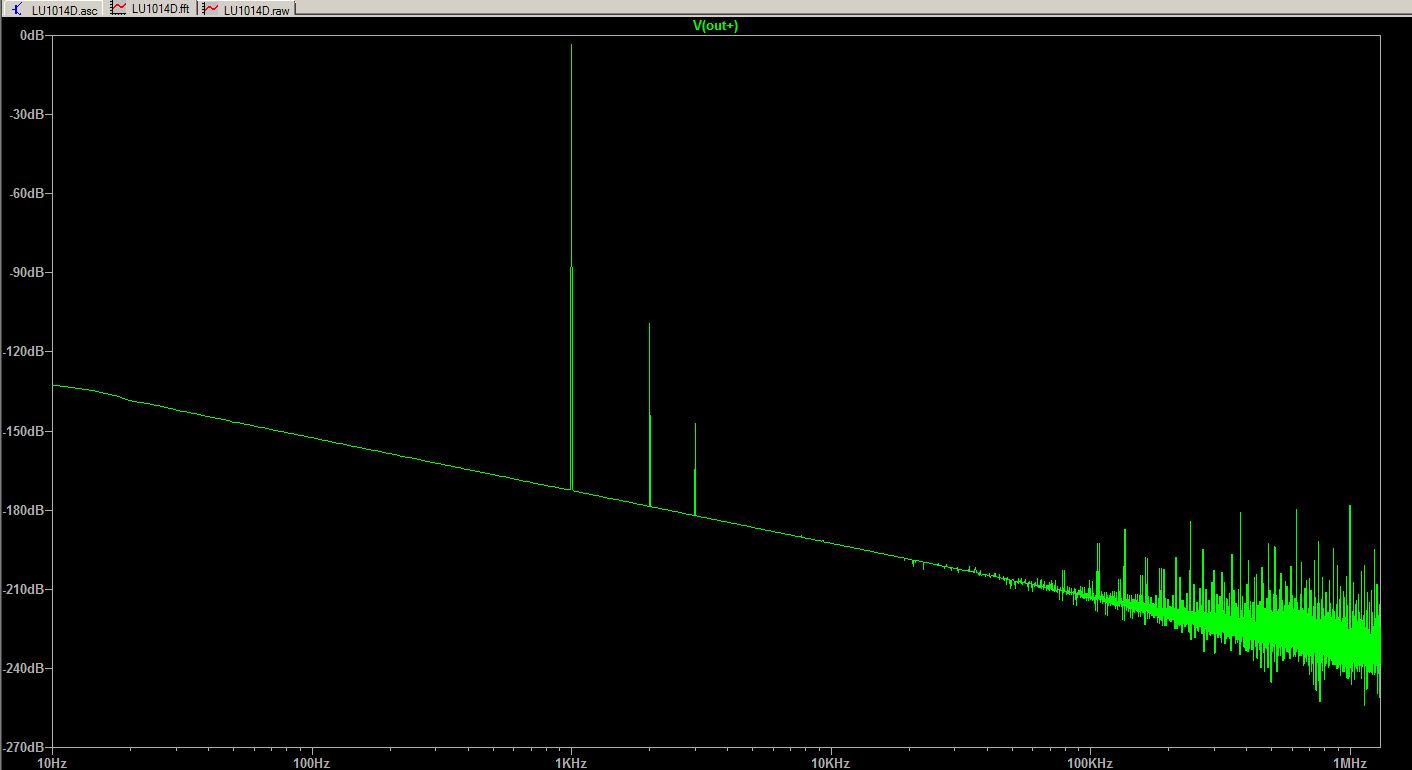Image resolution: width=1412 pixels, height=770 pixels.
Task: Click the 1MHz frequency axis label
Action: pyautogui.click(x=1351, y=763)
